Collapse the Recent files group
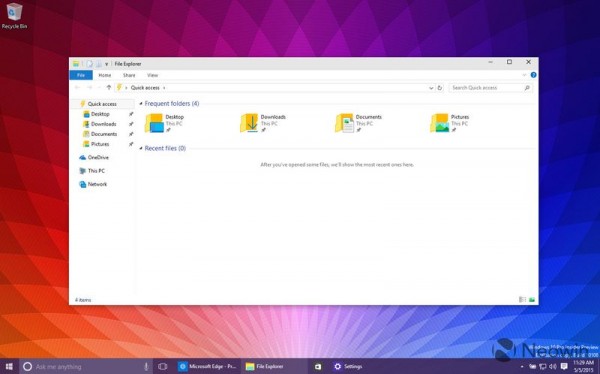600x374 pixels. (141, 149)
